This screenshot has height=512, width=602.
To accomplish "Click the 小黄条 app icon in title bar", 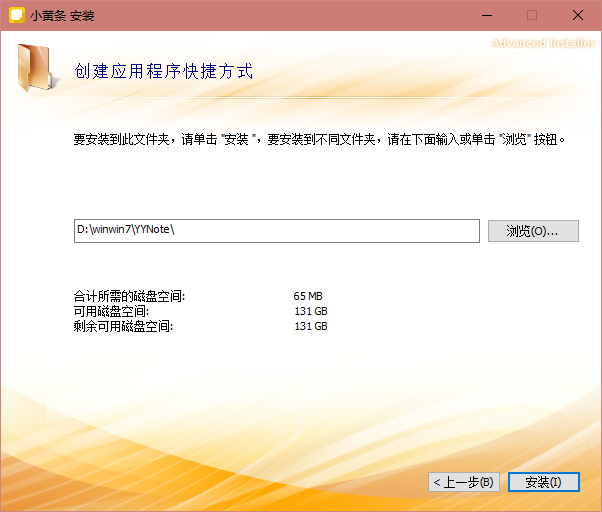I will click(x=17, y=15).
